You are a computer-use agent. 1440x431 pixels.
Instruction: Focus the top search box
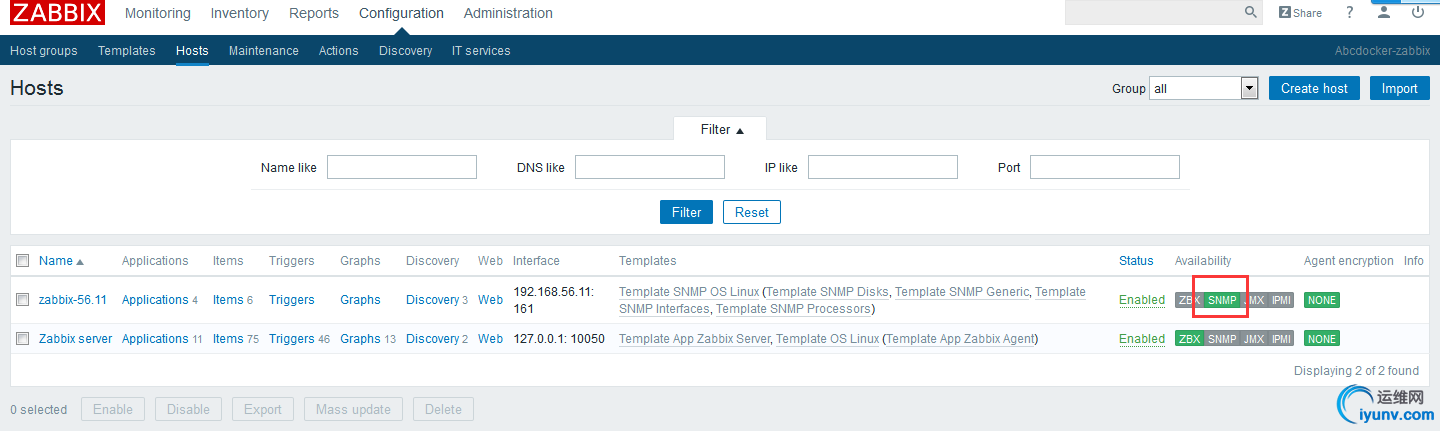[x=1154, y=13]
